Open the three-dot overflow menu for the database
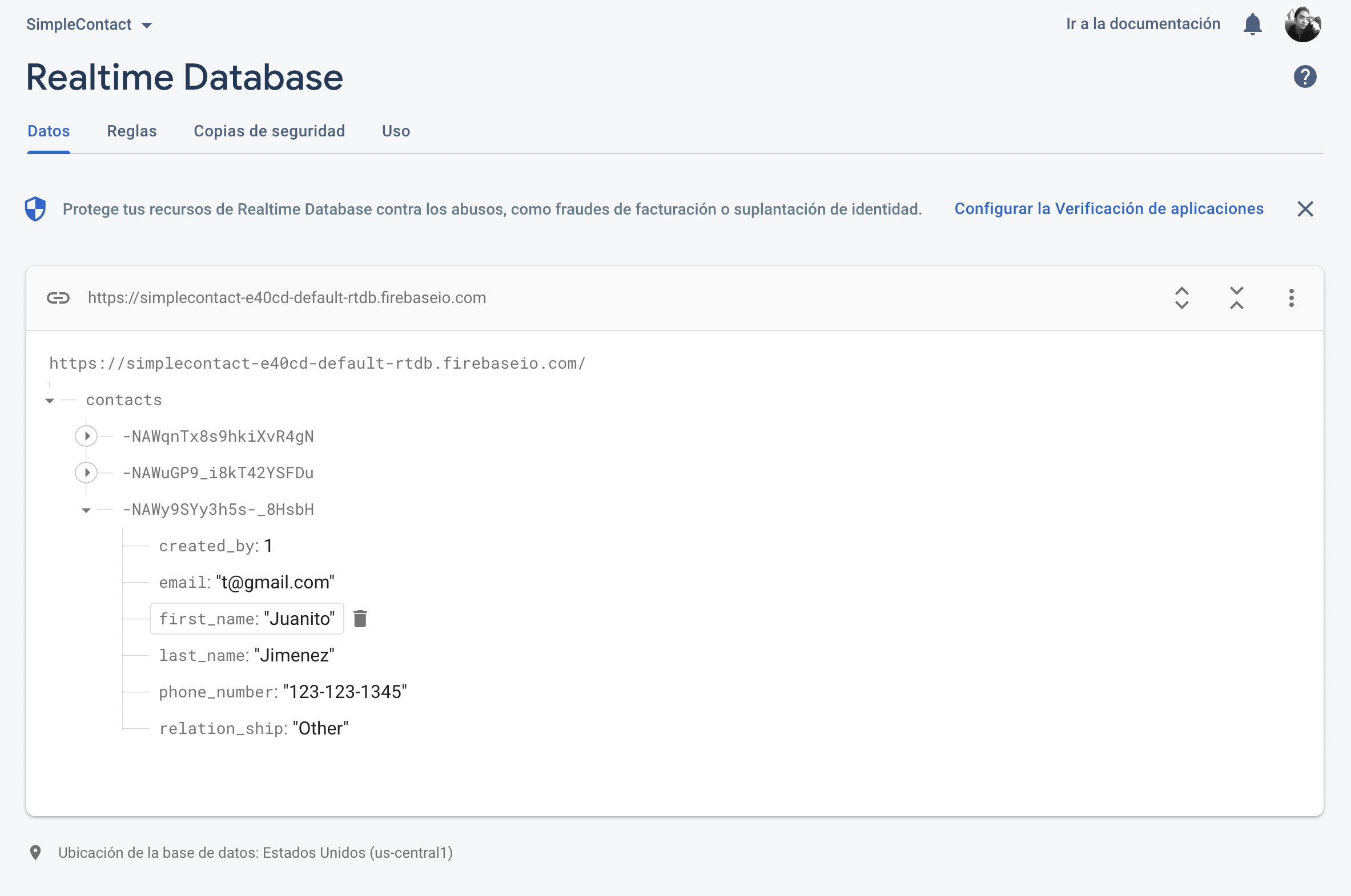 click(x=1290, y=298)
